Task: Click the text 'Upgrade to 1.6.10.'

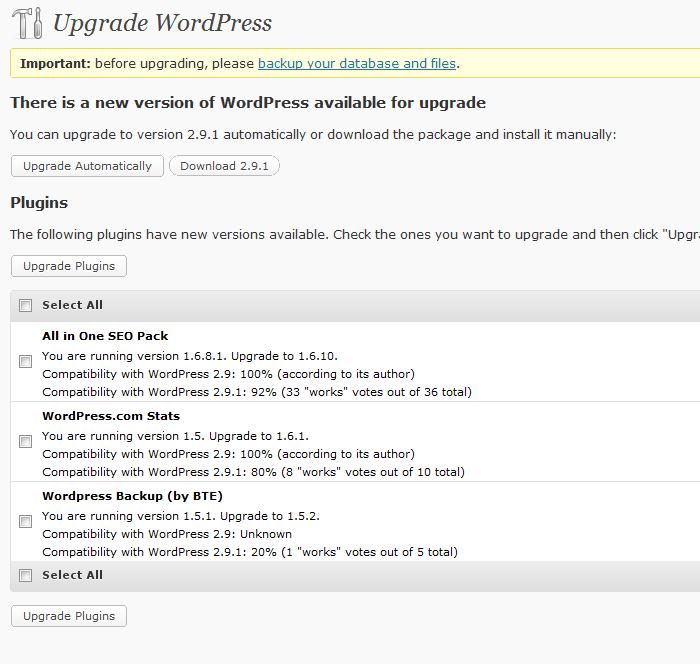Action: tap(284, 356)
